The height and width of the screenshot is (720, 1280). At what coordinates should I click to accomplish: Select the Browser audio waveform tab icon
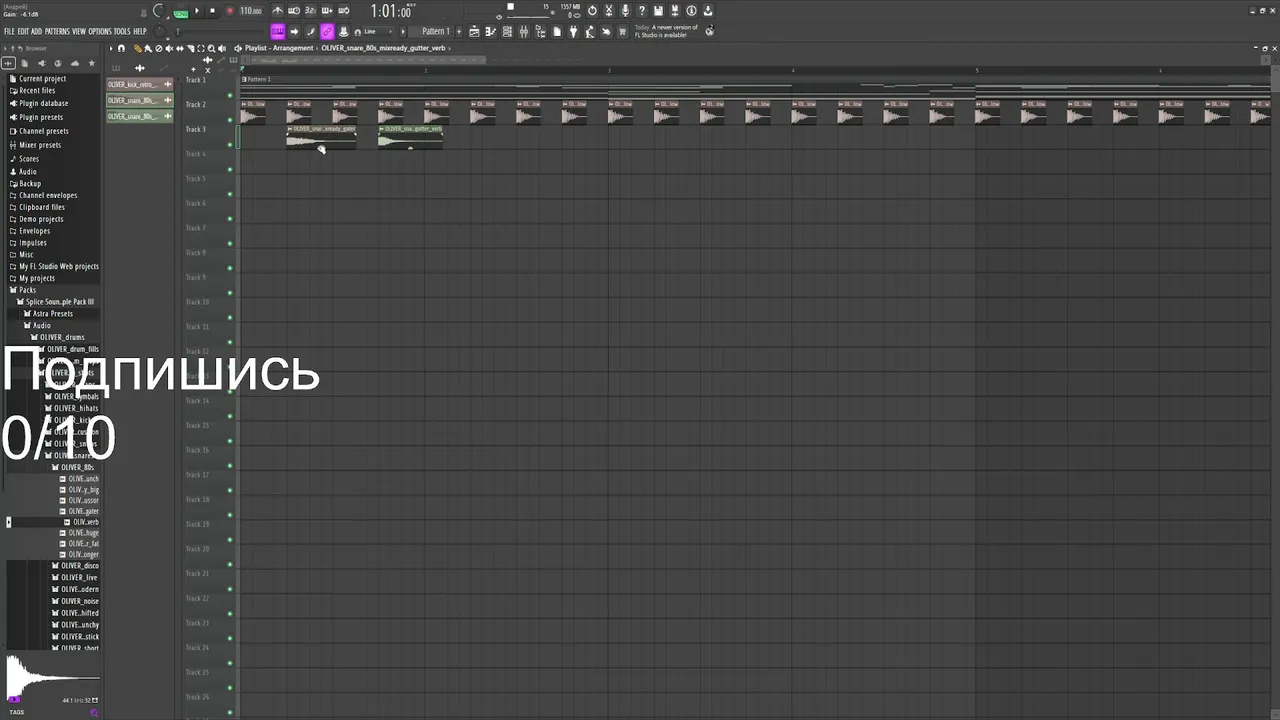pyautogui.click(x=9, y=63)
